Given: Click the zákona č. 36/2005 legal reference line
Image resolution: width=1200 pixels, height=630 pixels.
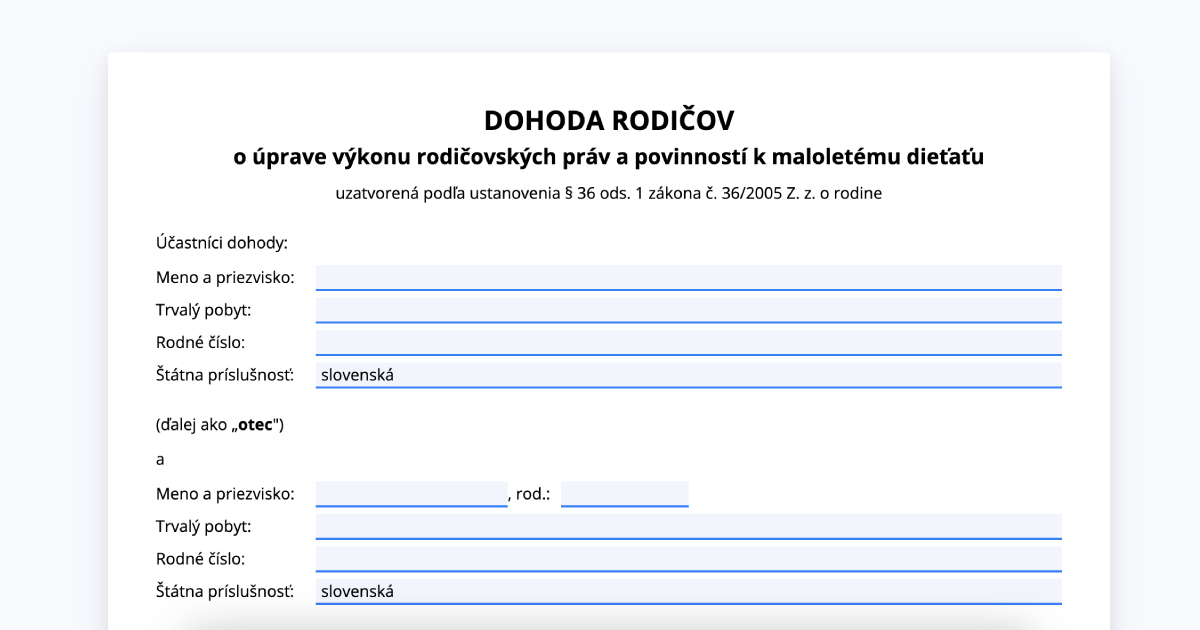Looking at the screenshot, I should pos(608,193).
